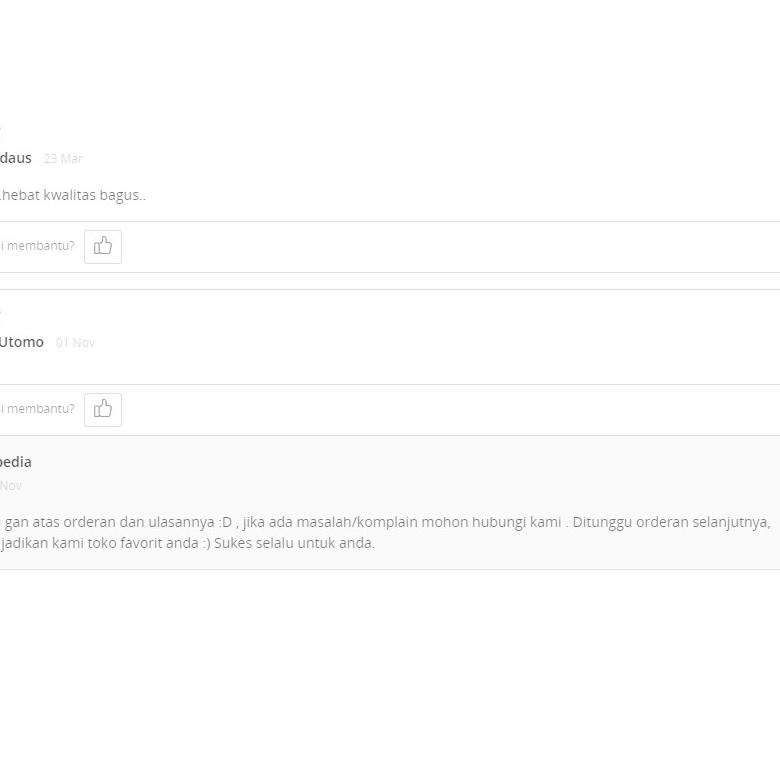Click 'membantu?' label under daus's review
780x780 pixels.
tap(40, 246)
